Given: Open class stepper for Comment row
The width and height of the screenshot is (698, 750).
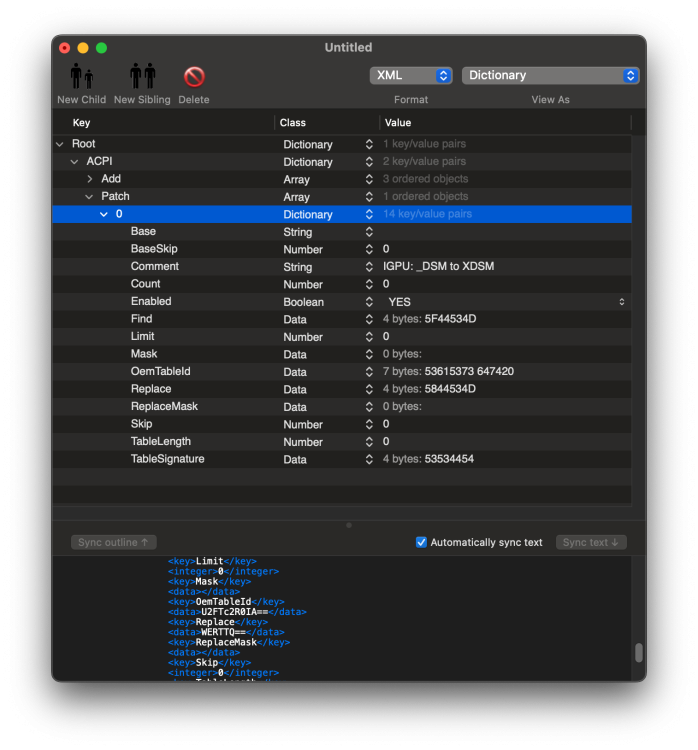Looking at the screenshot, I should pos(369,266).
